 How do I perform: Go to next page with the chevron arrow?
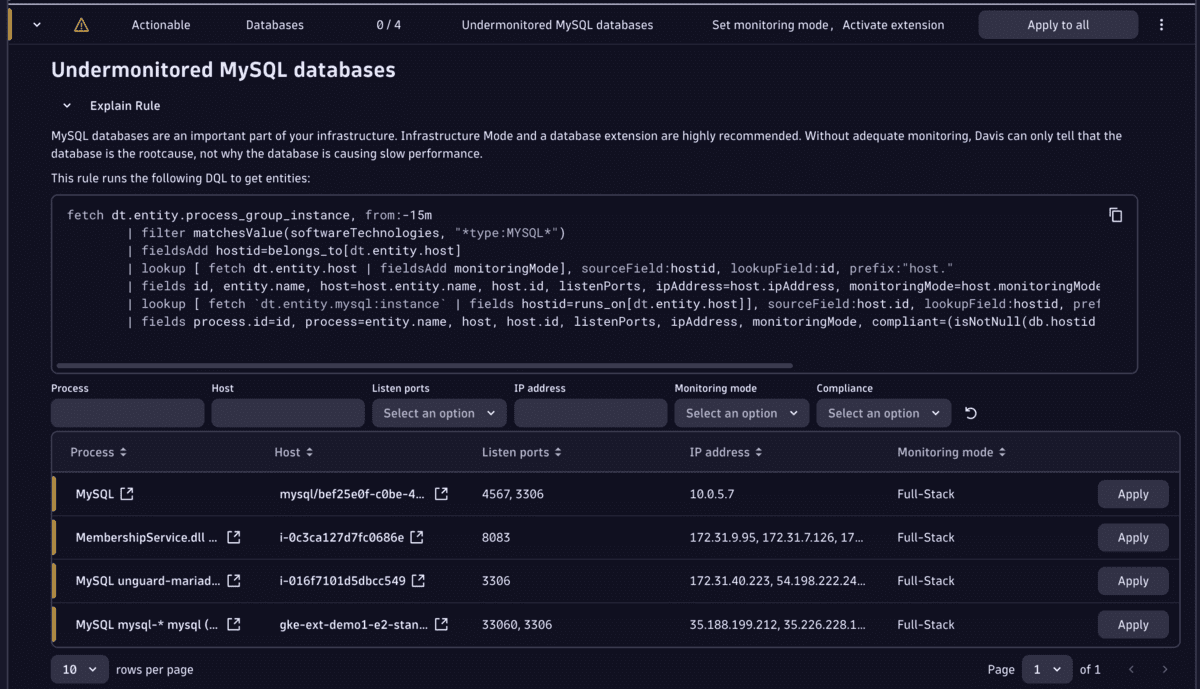coord(1165,669)
